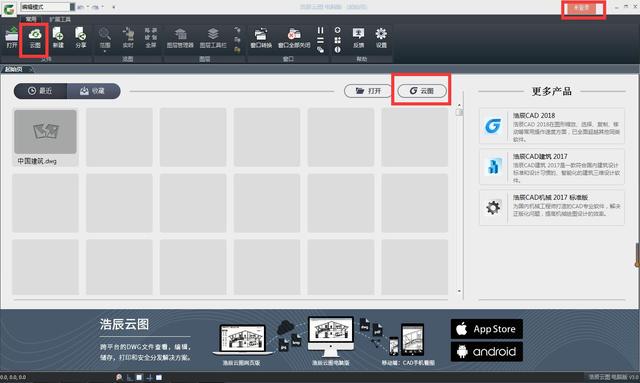
Task: Click the top small layer icon
Action: coord(237,30)
